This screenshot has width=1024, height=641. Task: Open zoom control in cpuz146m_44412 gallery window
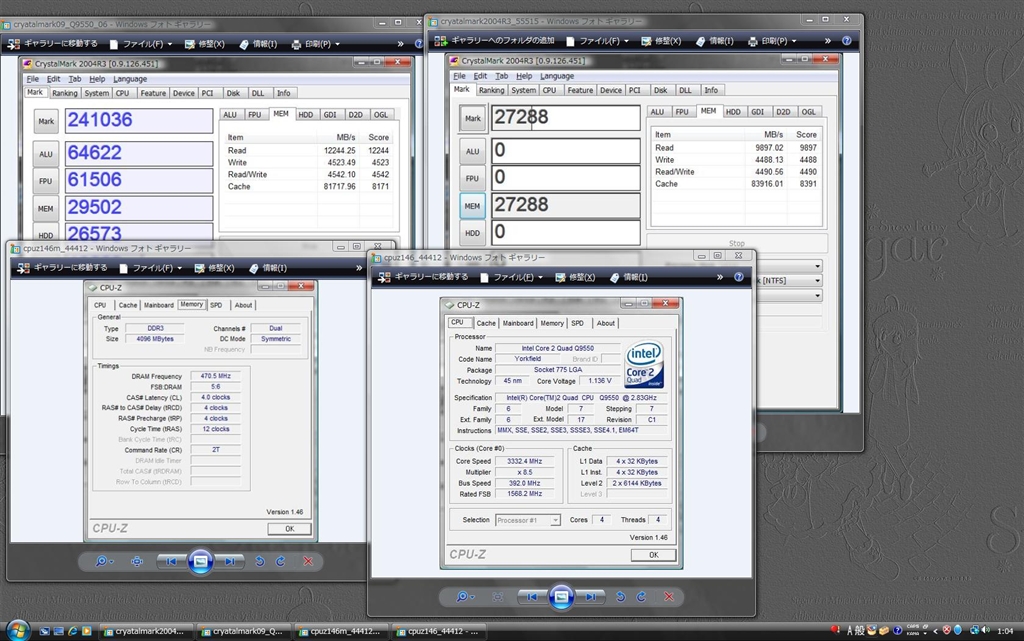103,561
